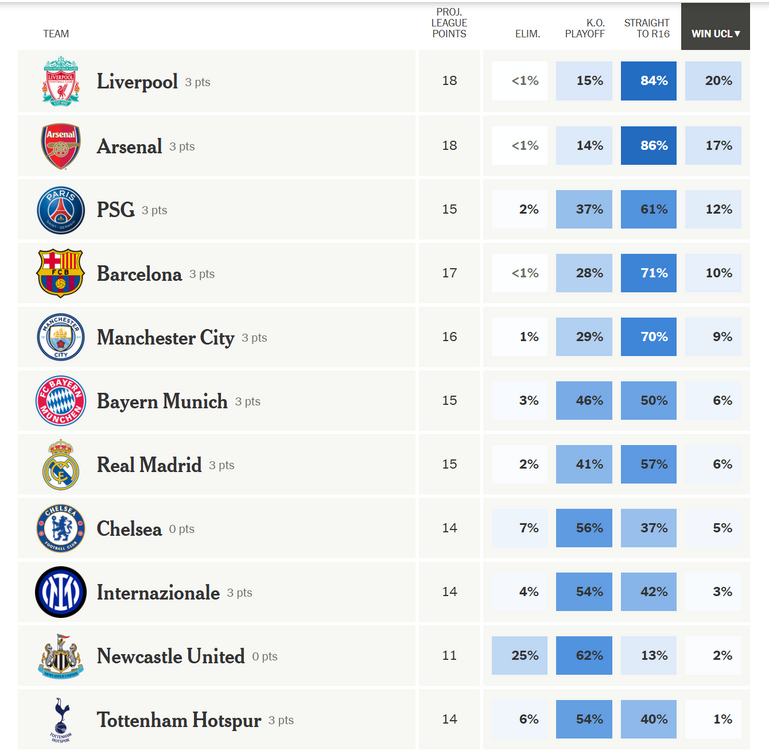Click the Tottenham Hotspur logo

(61, 720)
